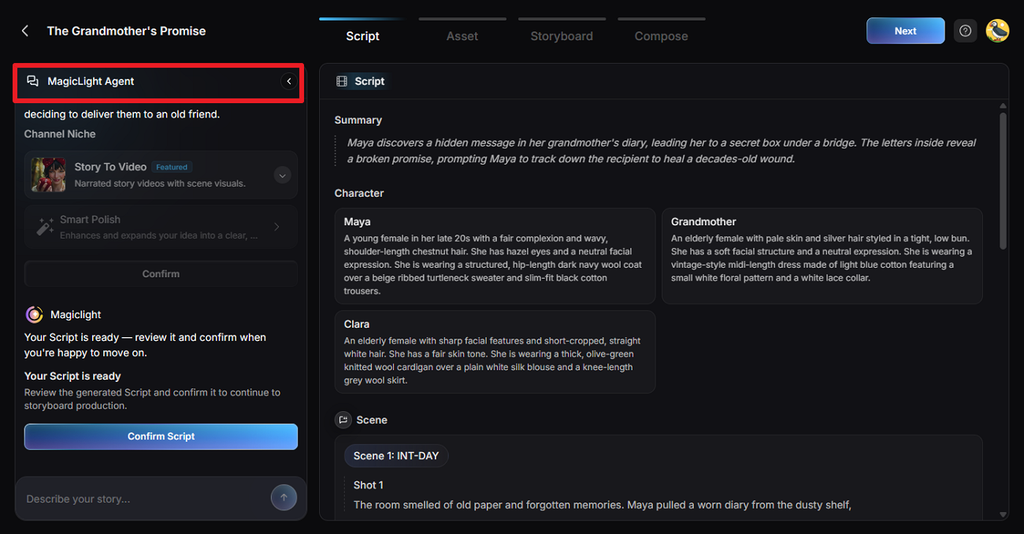
Task: Open the user profile avatar
Action: (x=997, y=31)
